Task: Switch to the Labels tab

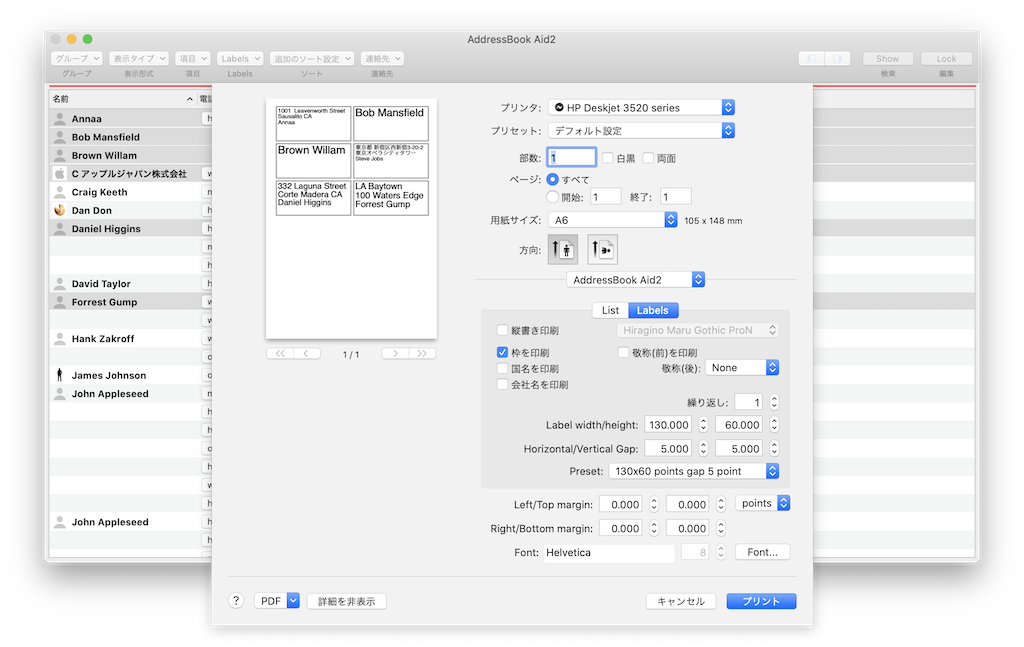Action: (653, 310)
